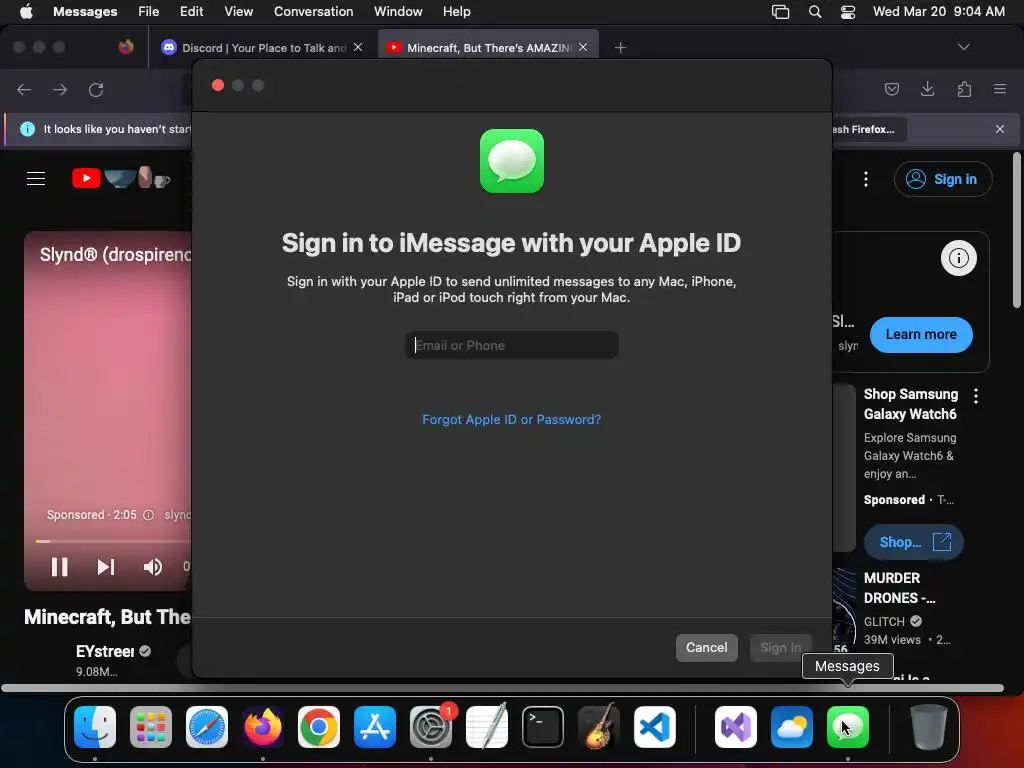
Task: Open Visual Studio from the Dock
Action: coord(736,727)
